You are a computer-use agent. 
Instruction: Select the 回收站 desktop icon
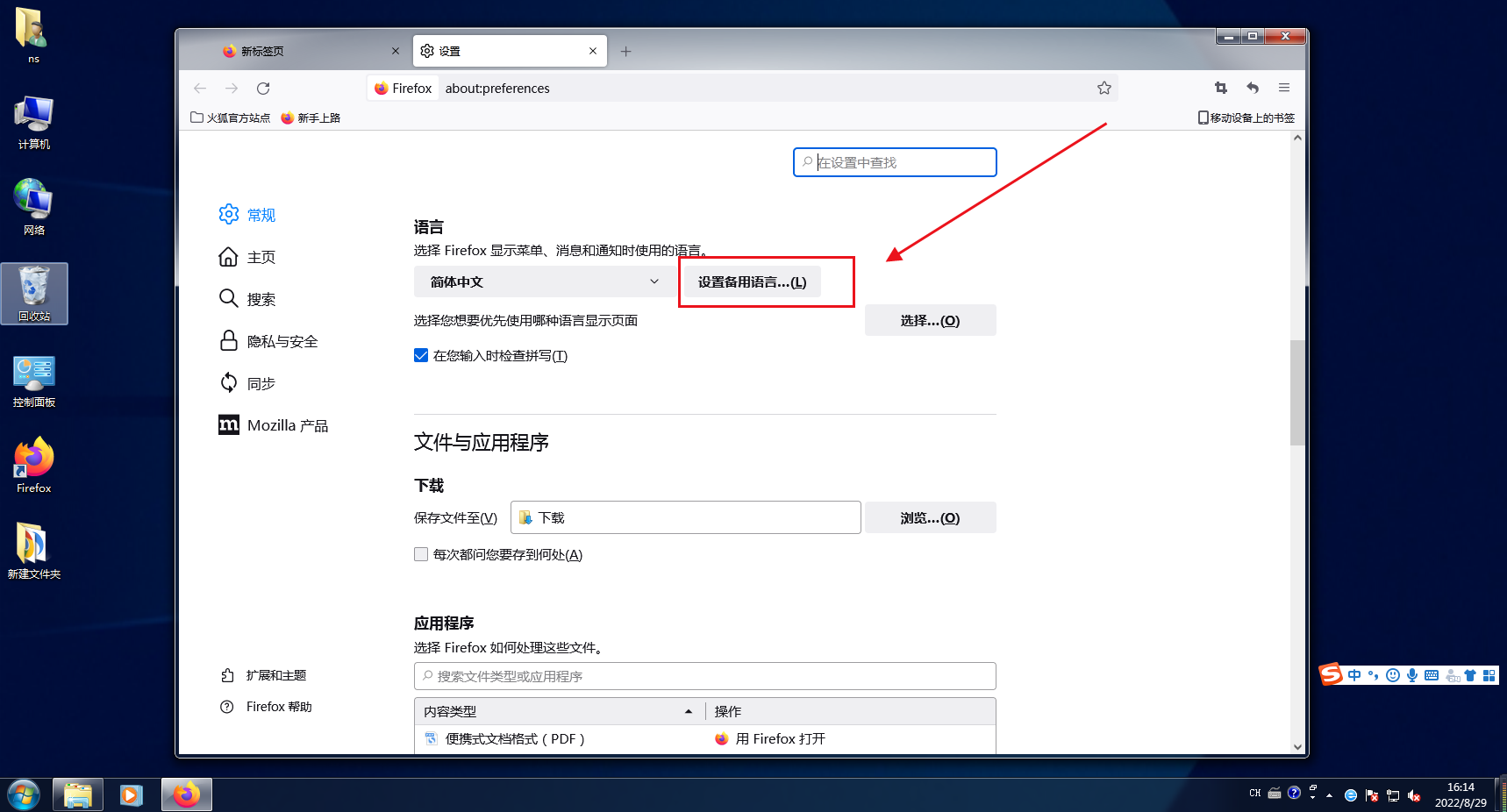(34, 294)
